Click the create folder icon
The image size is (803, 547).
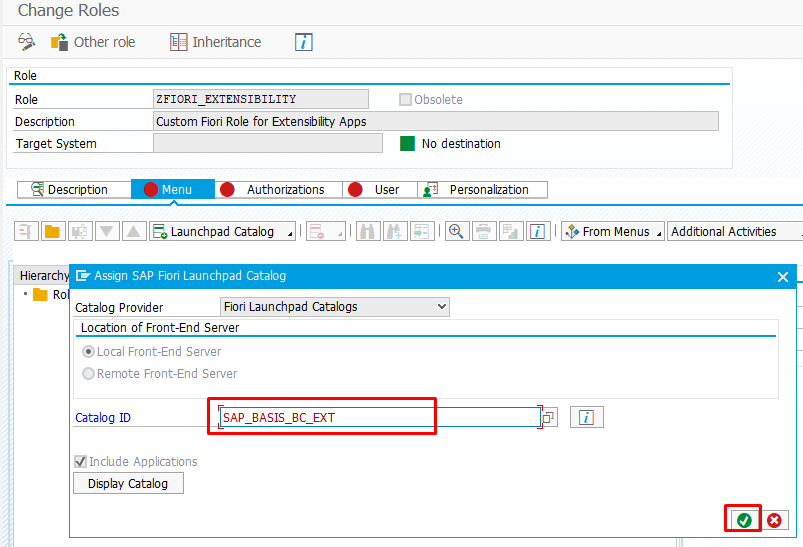pos(53,232)
